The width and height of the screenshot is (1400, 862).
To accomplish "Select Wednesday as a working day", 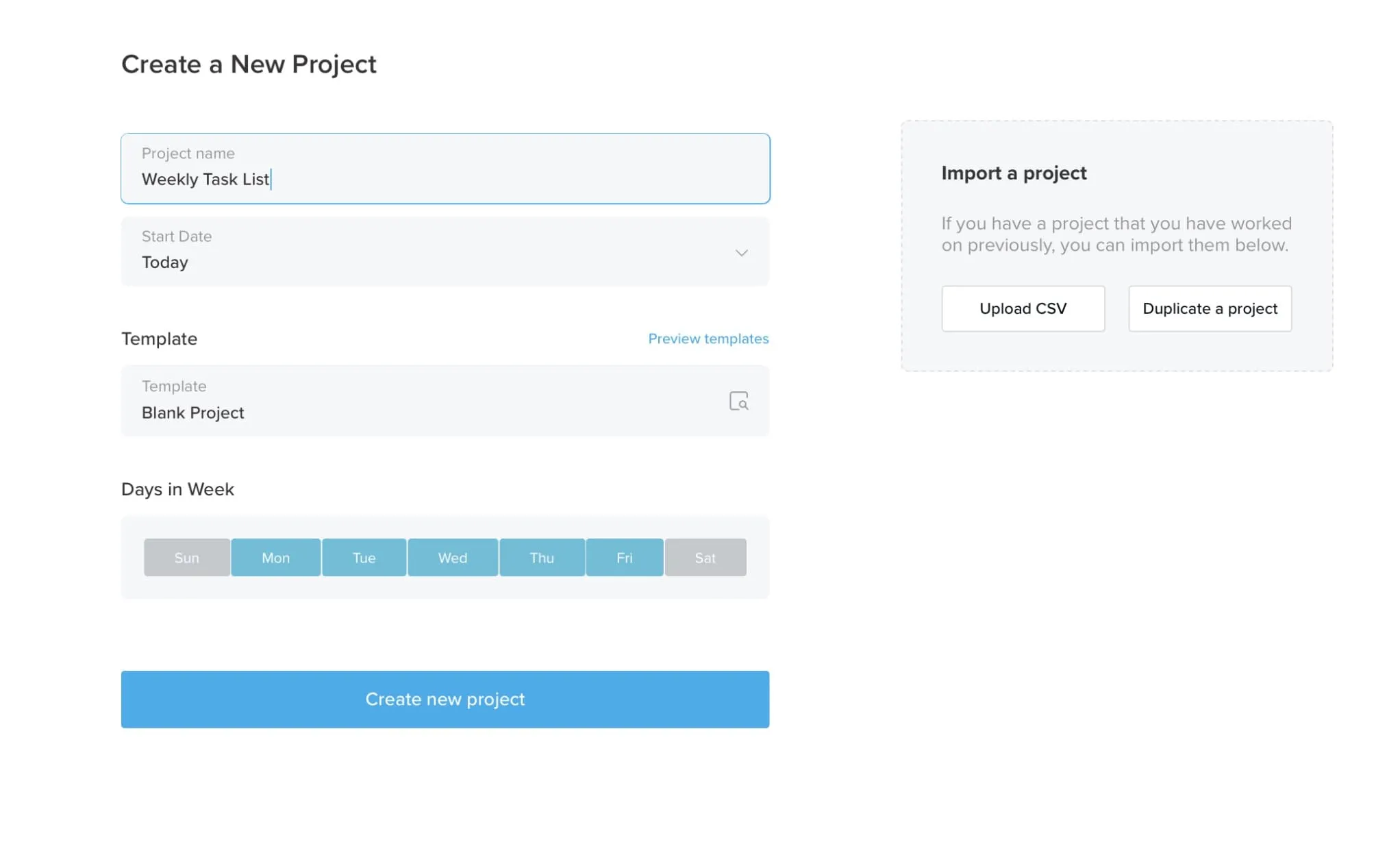I will coord(452,557).
